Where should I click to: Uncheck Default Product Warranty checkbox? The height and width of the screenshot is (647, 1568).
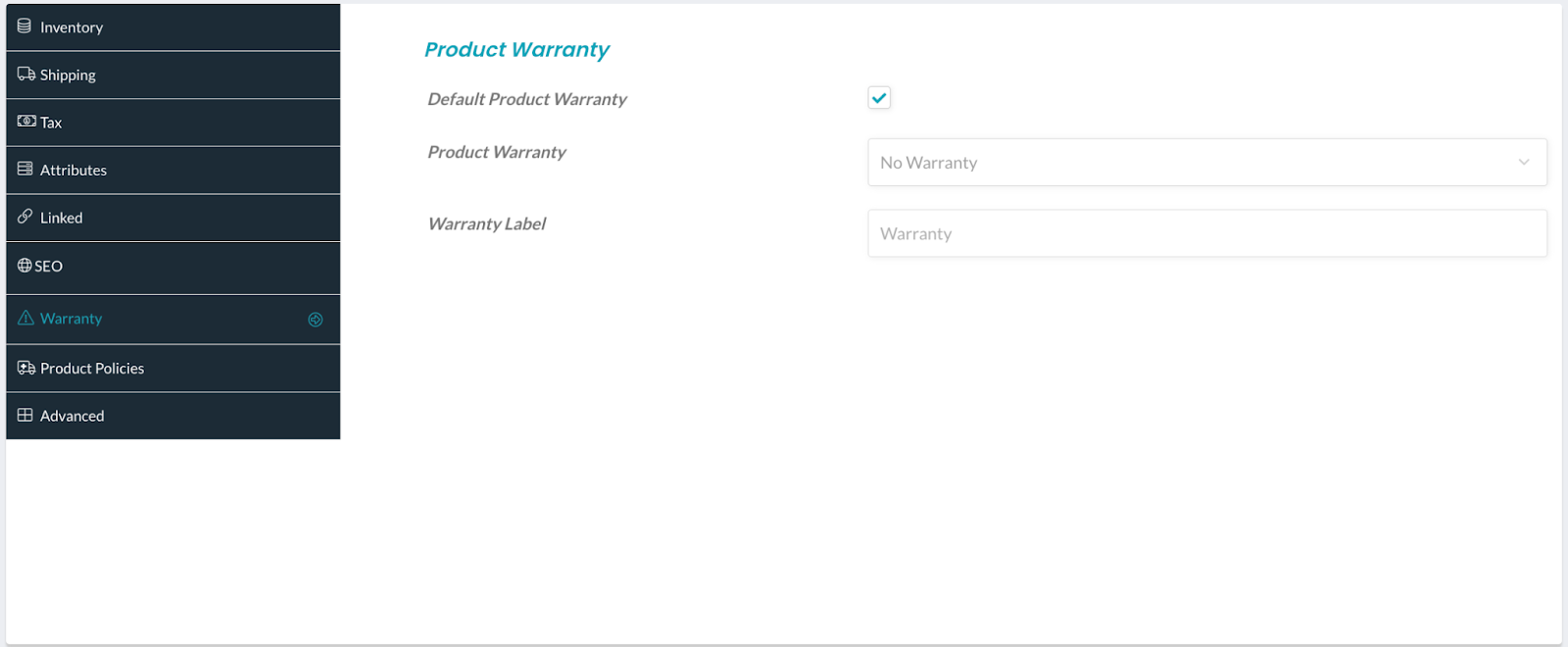click(879, 97)
